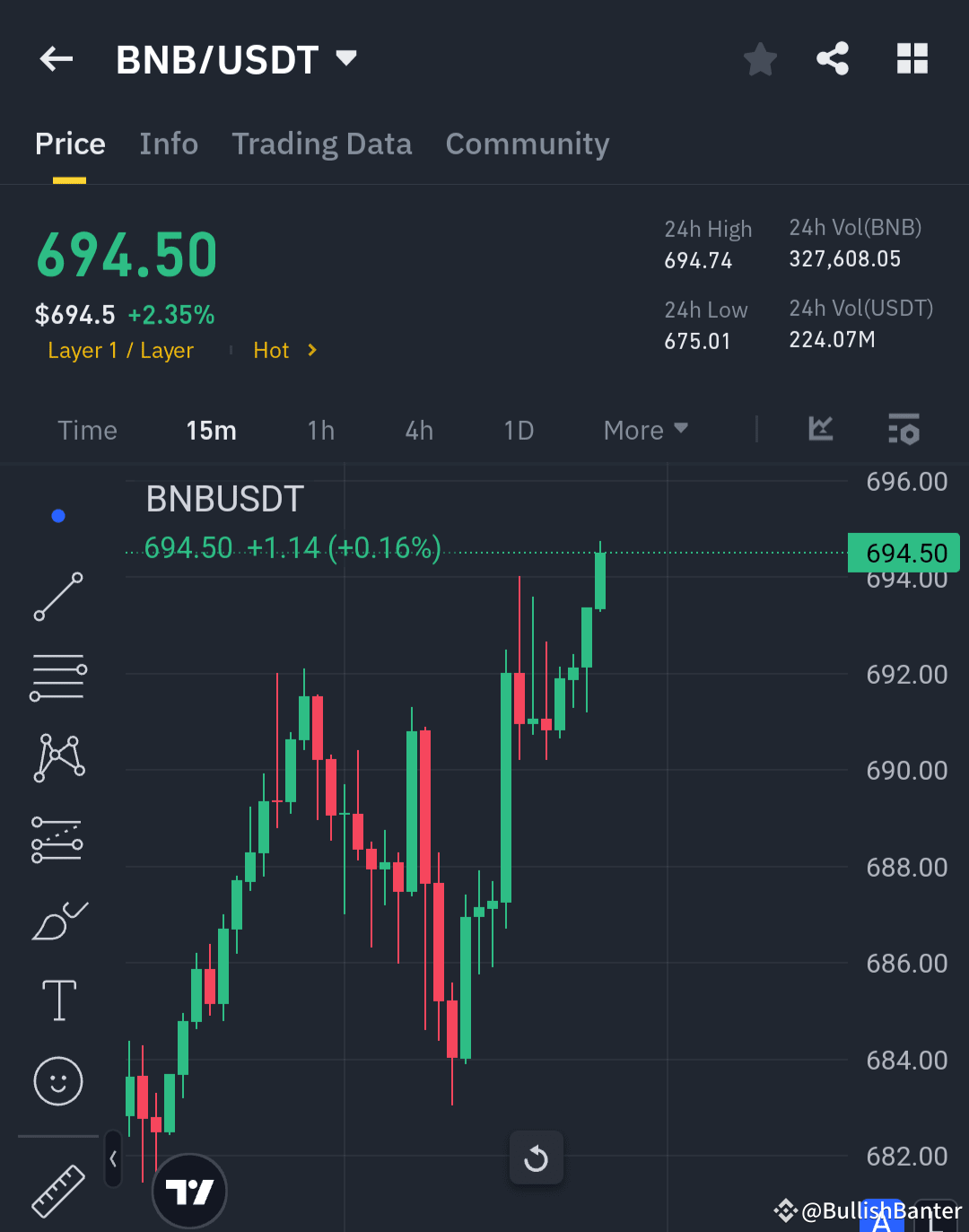969x1232 pixels.
Task: Collapse the drawing tools sidebar
Action: [113, 1159]
